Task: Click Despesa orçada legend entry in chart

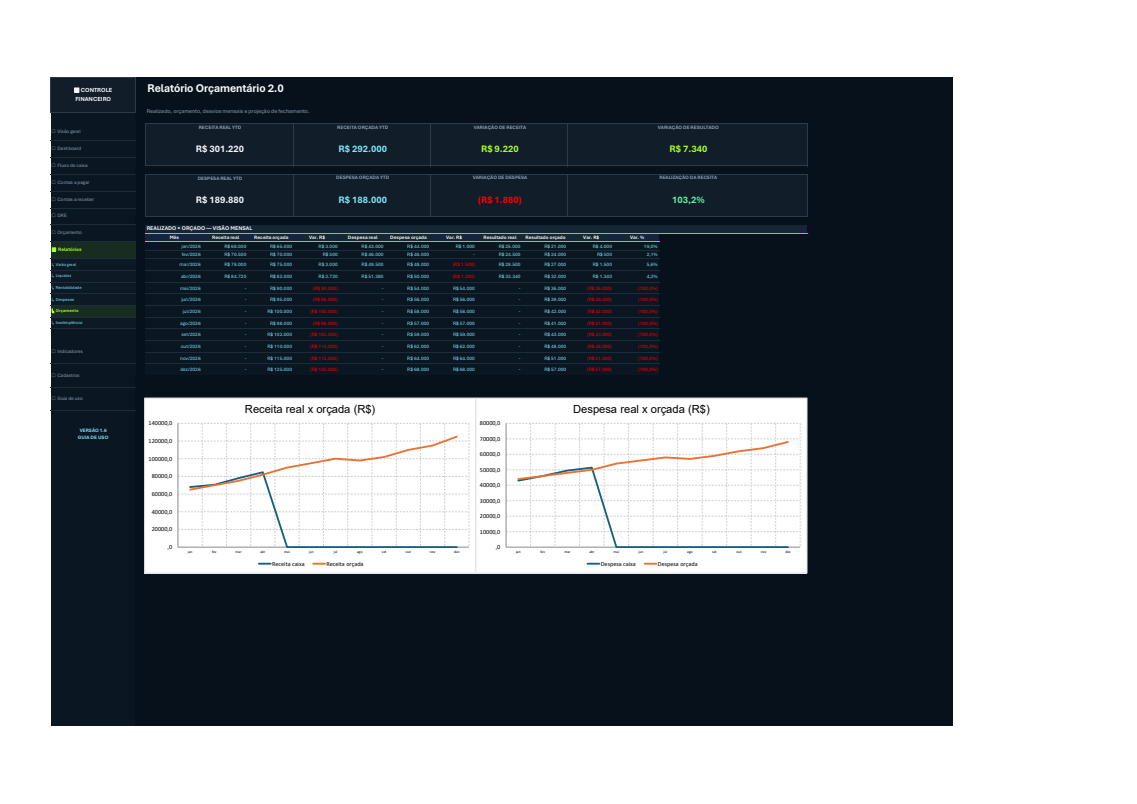Action: pos(671,564)
